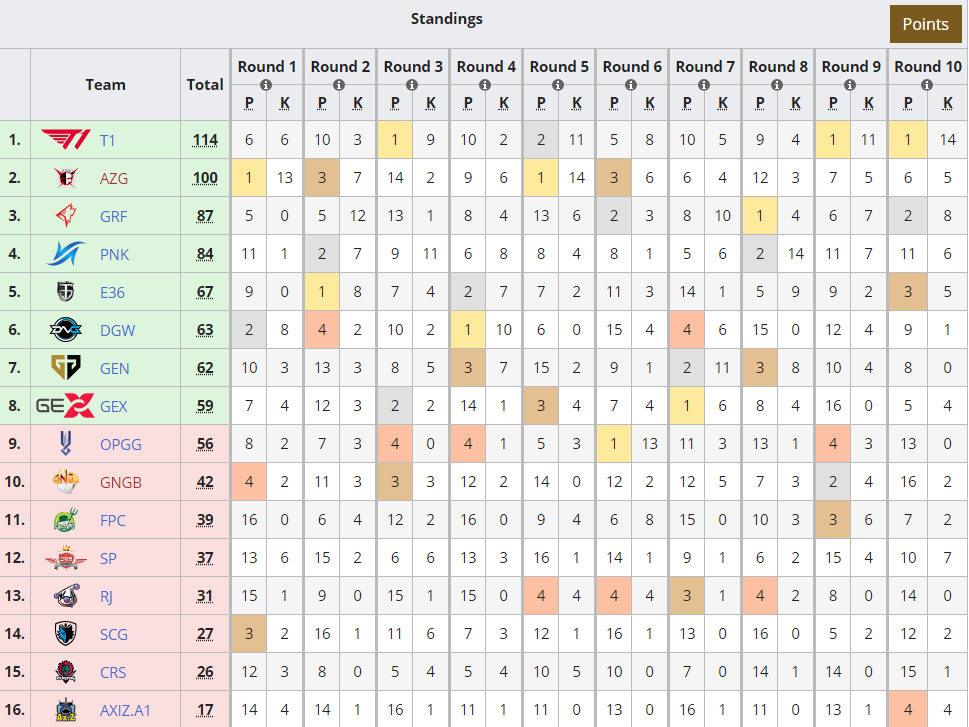The width and height of the screenshot is (969, 727).
Task: Click the T1 team logo
Action: pyautogui.click(x=66, y=140)
